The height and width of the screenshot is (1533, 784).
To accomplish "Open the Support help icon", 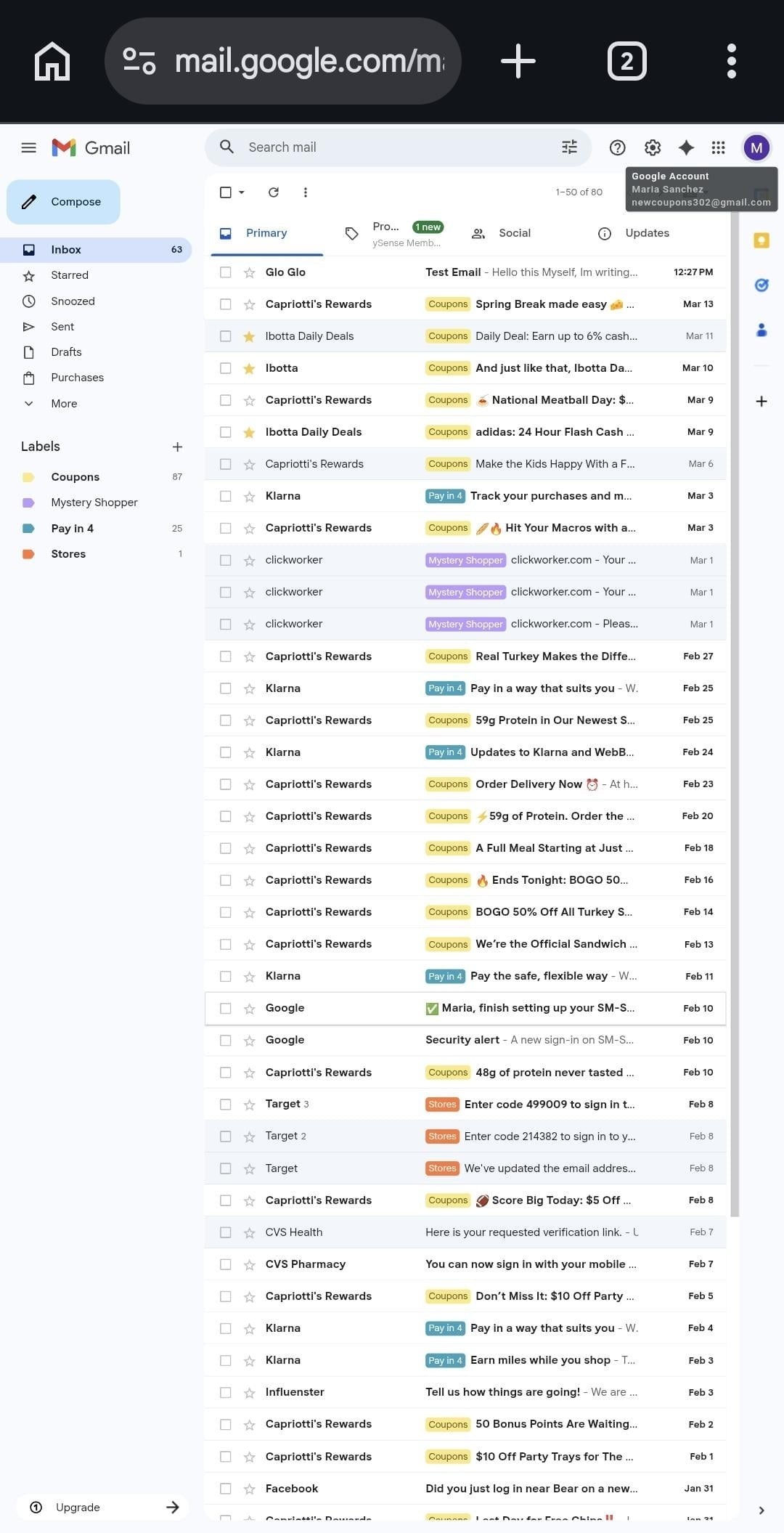I will 618,148.
